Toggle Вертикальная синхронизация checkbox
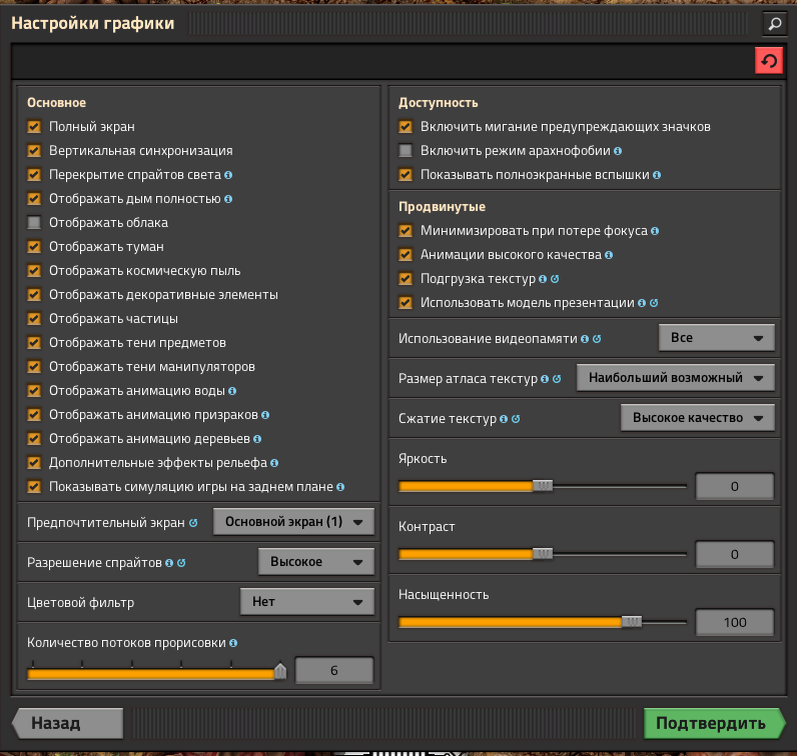This screenshot has width=797, height=756. tap(34, 150)
